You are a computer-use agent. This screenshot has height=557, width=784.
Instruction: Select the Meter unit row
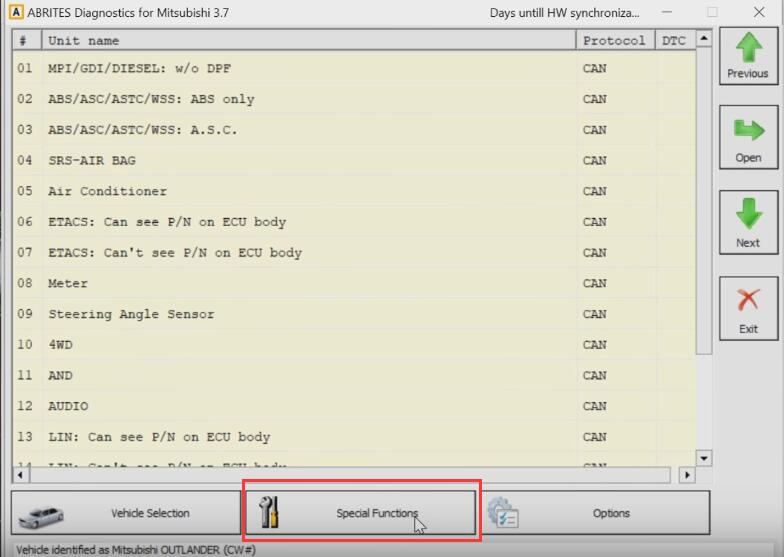pos(354,284)
